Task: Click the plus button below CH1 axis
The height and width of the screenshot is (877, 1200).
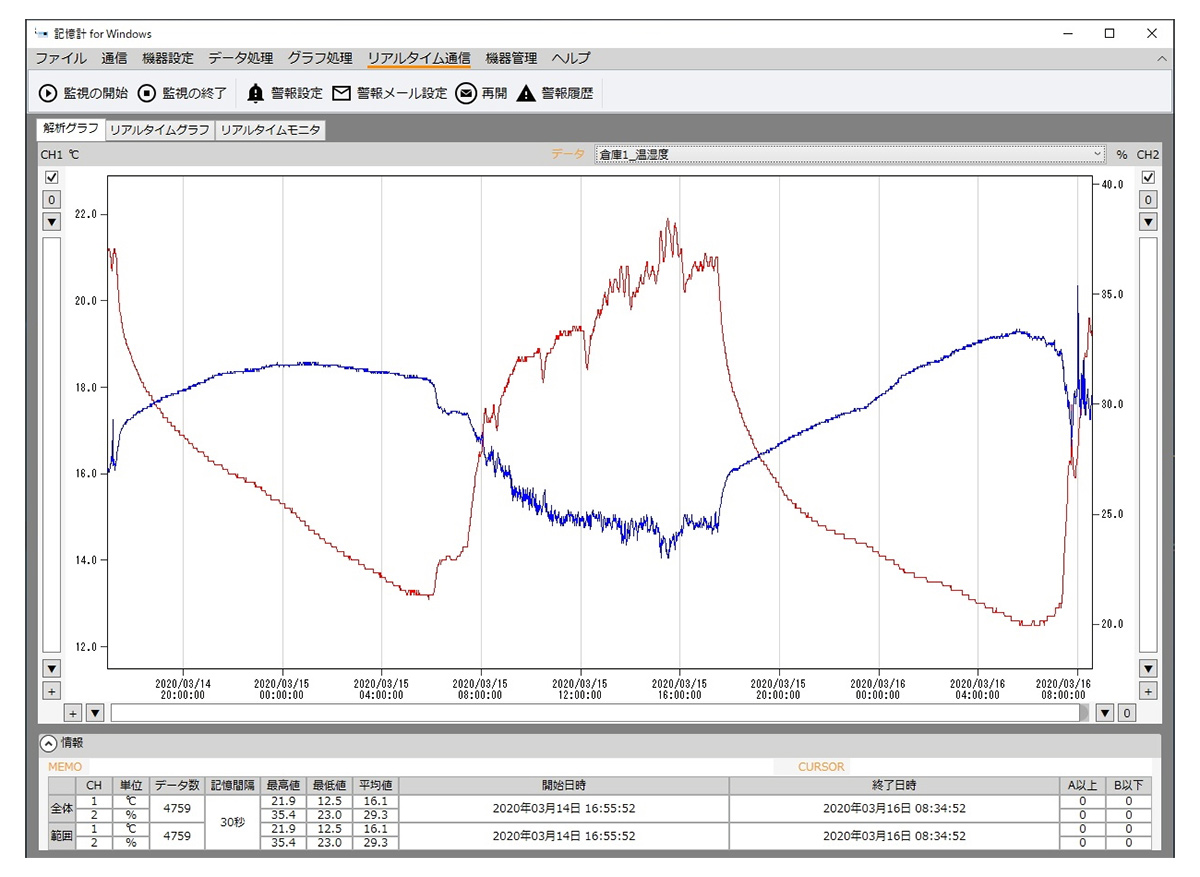Action: click(52, 691)
